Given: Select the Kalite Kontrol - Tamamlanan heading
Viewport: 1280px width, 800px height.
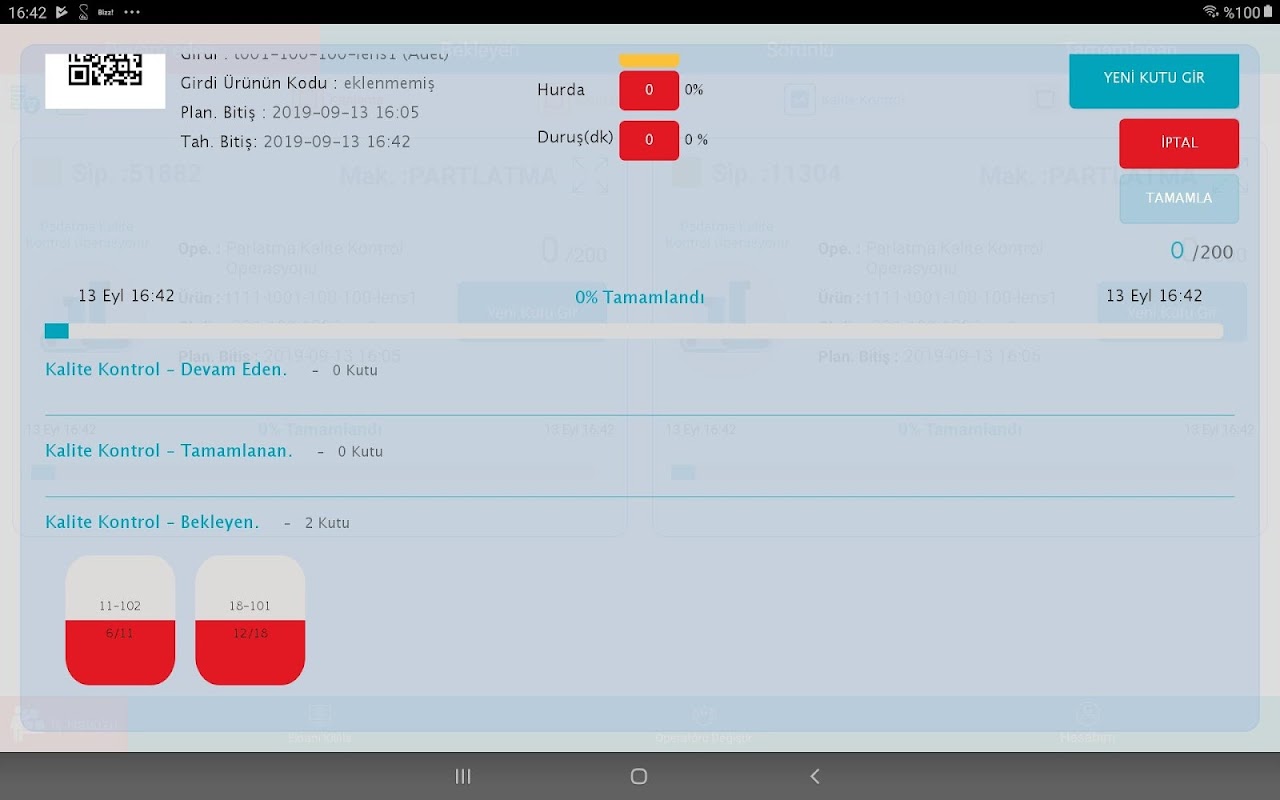Looking at the screenshot, I should tap(169, 451).
